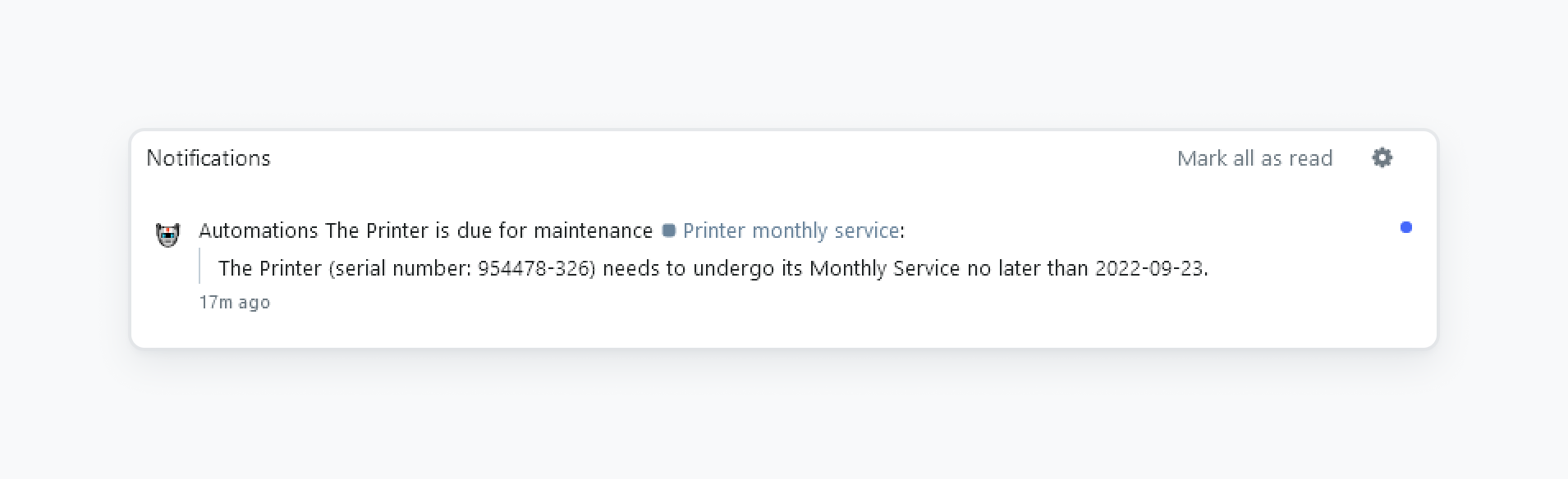Screen dimensions: 1568x479
Task: Click the gray status square before Printer monthly service
Action: [x=669, y=230]
